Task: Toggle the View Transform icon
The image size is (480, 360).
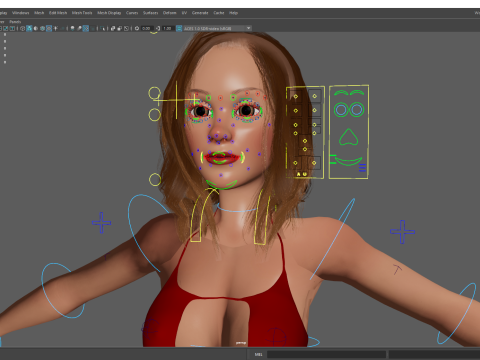Action: [179, 28]
